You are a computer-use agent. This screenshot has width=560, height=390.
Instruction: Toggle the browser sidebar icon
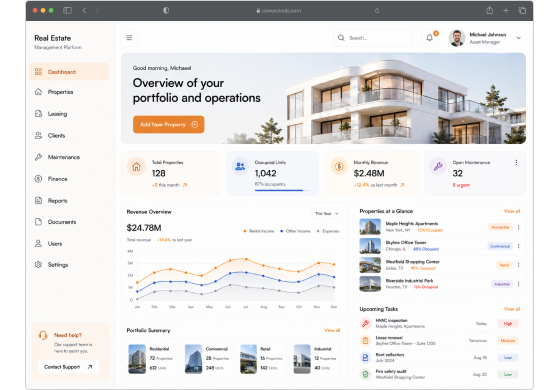tap(67, 10)
